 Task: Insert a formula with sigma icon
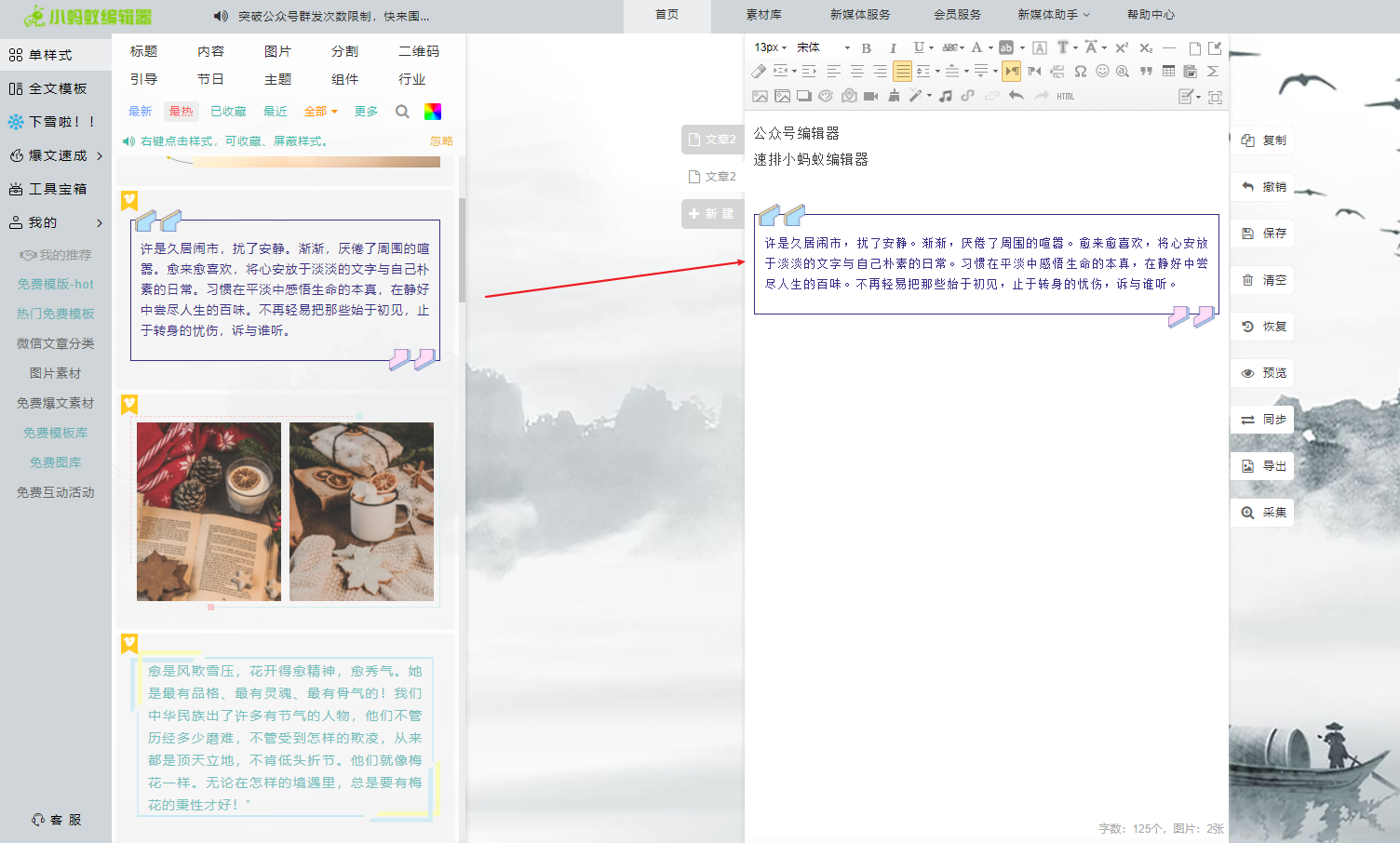[1213, 71]
